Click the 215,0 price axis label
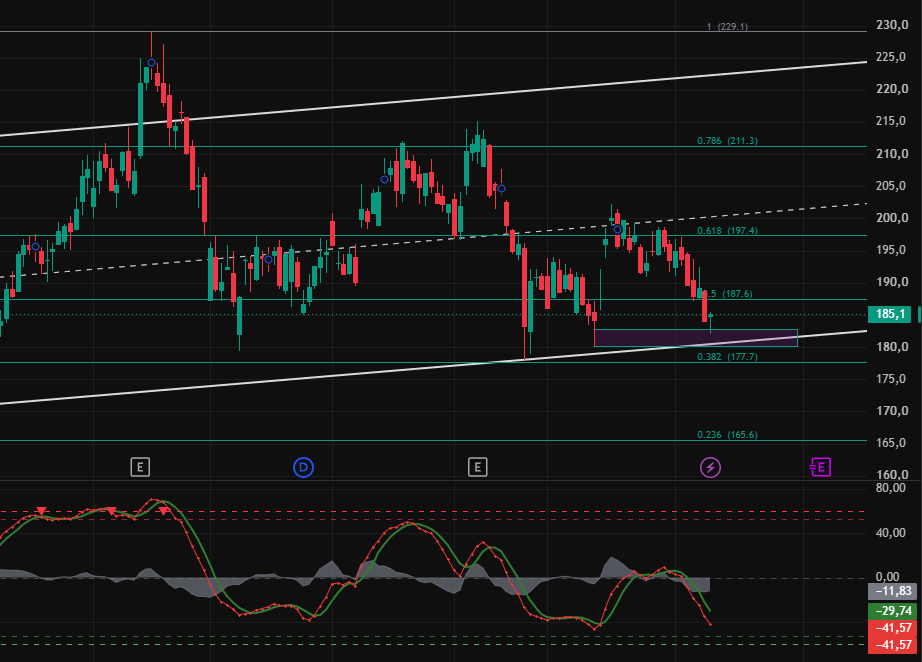This screenshot has width=922, height=662. tap(892, 121)
